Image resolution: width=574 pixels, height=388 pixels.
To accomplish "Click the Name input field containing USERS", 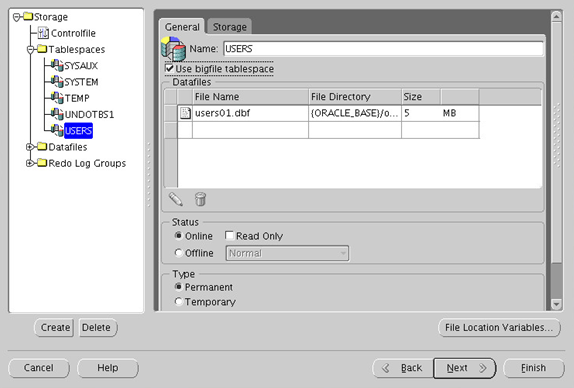I will 383,49.
